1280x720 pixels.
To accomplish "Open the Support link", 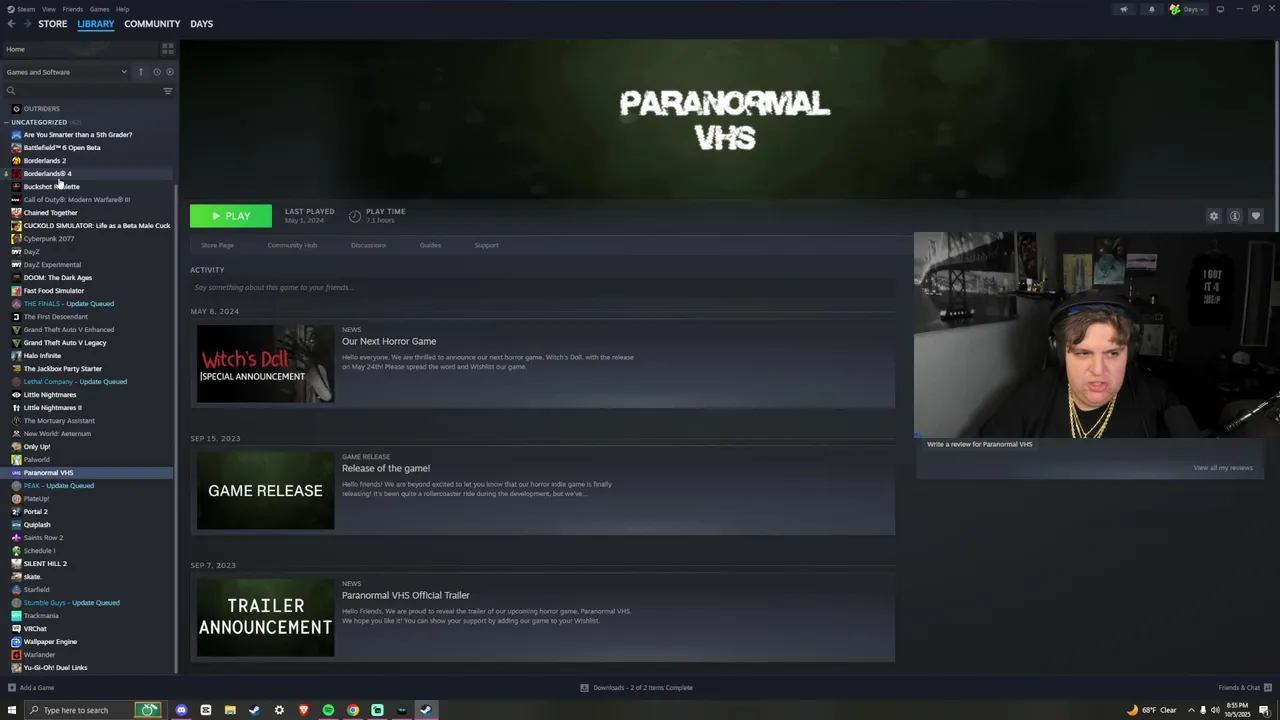I will tap(486, 245).
